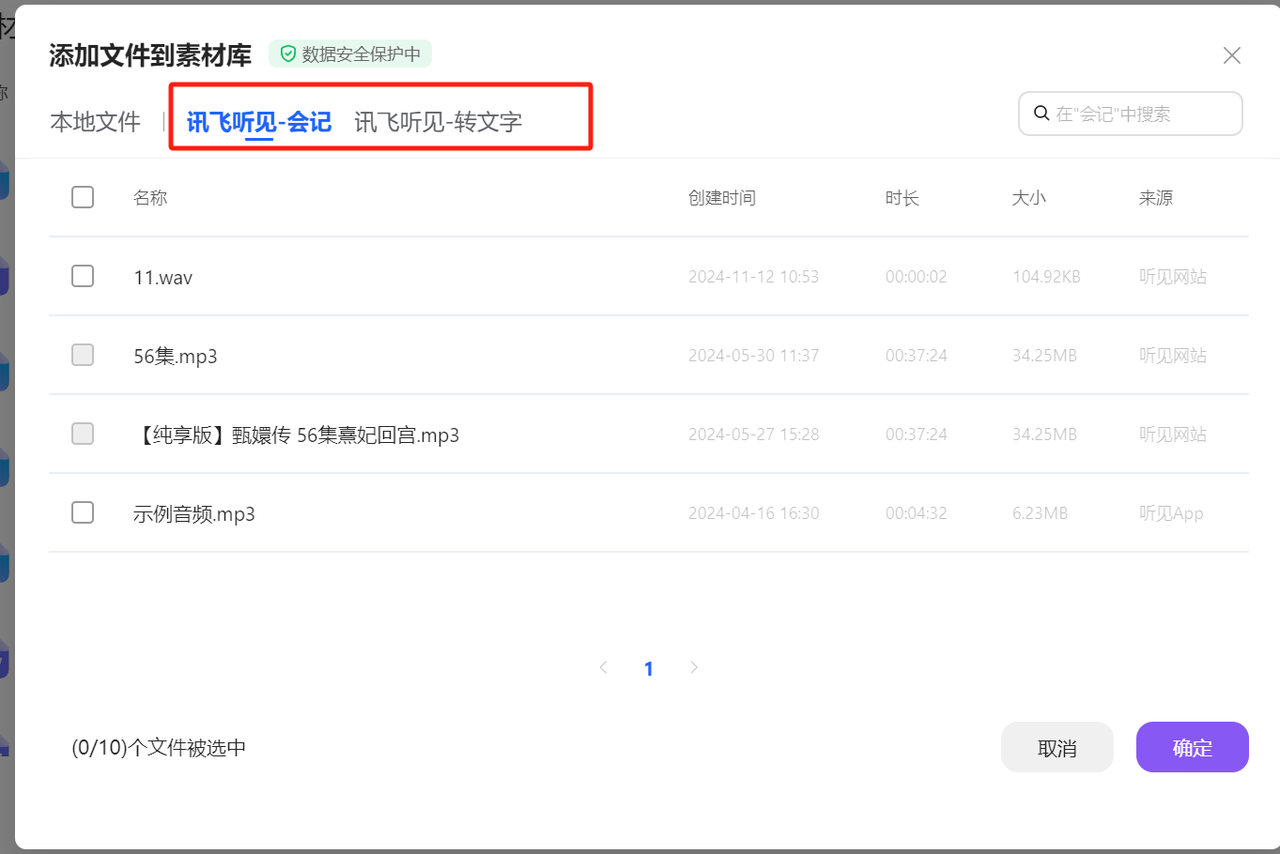Screen dimensions: 1280x854
Task: Check the box for 示例音频.mp3
Action: 83,513
